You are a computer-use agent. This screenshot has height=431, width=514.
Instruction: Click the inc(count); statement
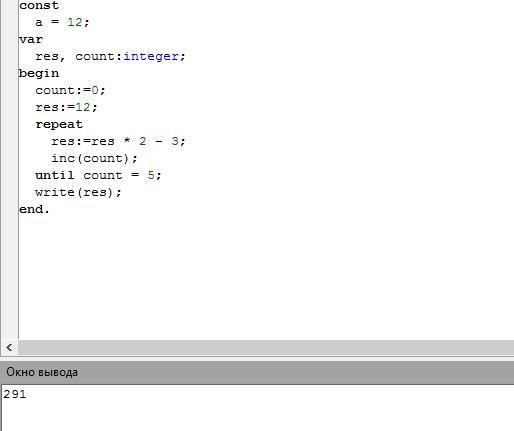coord(94,158)
